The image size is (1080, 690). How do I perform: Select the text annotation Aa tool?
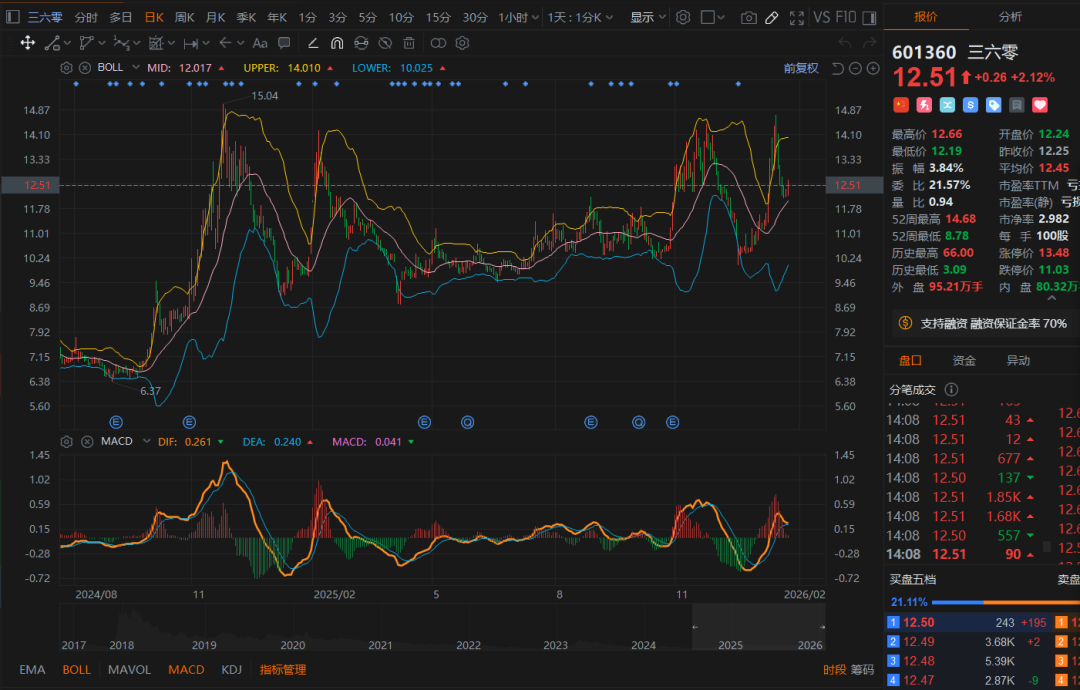[x=260, y=43]
